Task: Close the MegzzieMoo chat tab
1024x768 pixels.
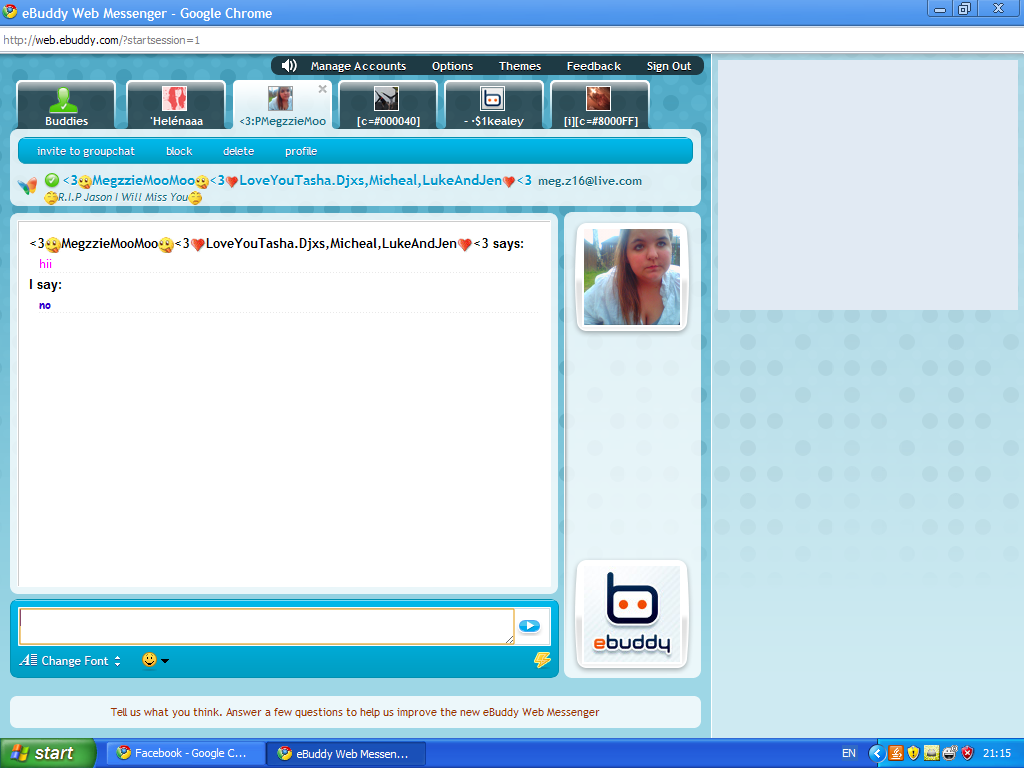Action: 322,89
